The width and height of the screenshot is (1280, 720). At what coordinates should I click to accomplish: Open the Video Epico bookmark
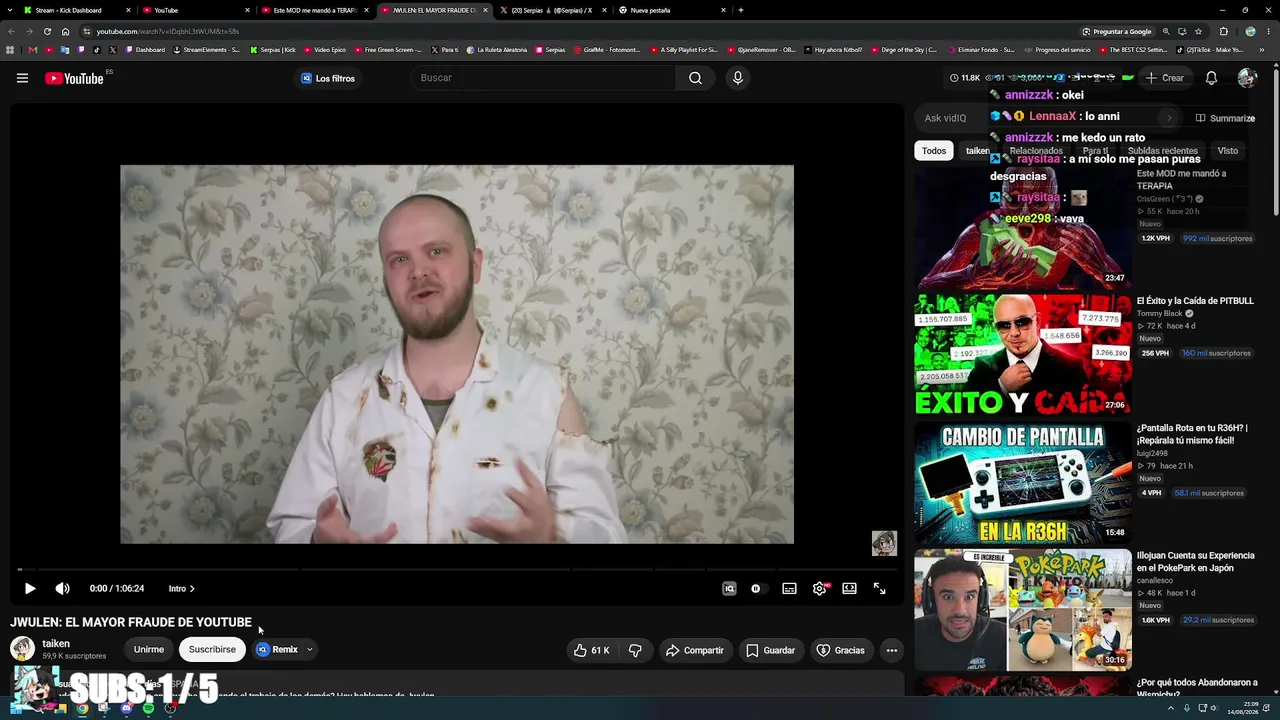coord(325,50)
